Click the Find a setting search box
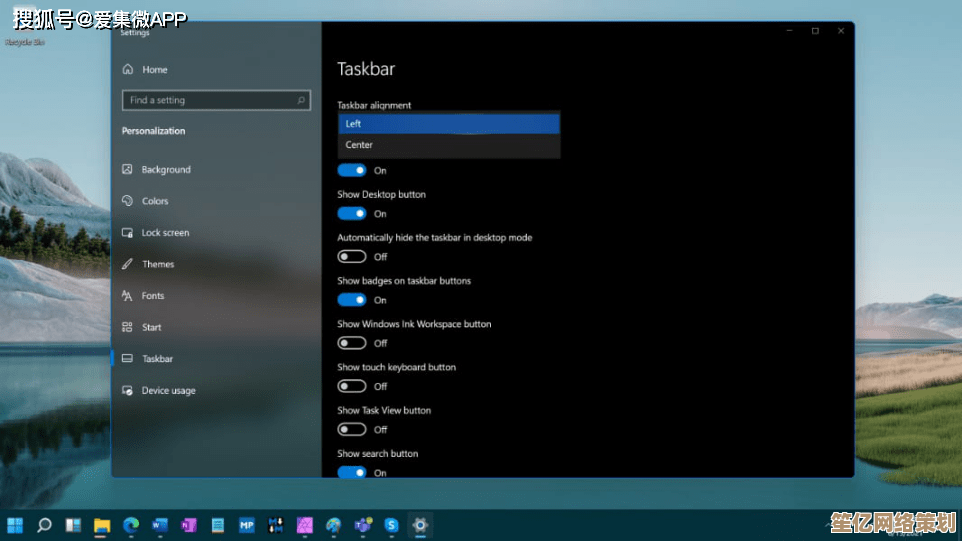962x541 pixels. point(208,100)
